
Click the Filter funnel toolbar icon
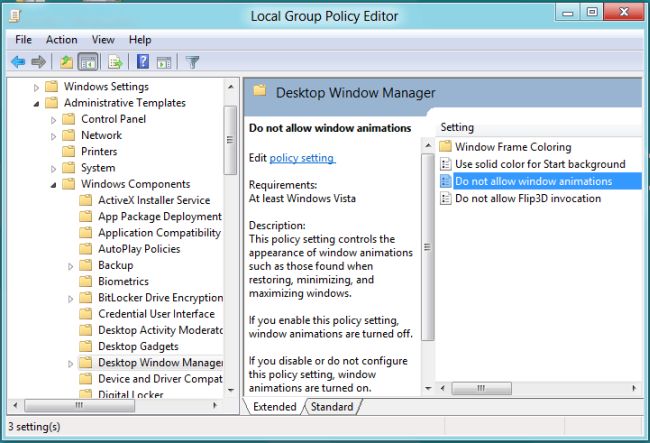192,62
